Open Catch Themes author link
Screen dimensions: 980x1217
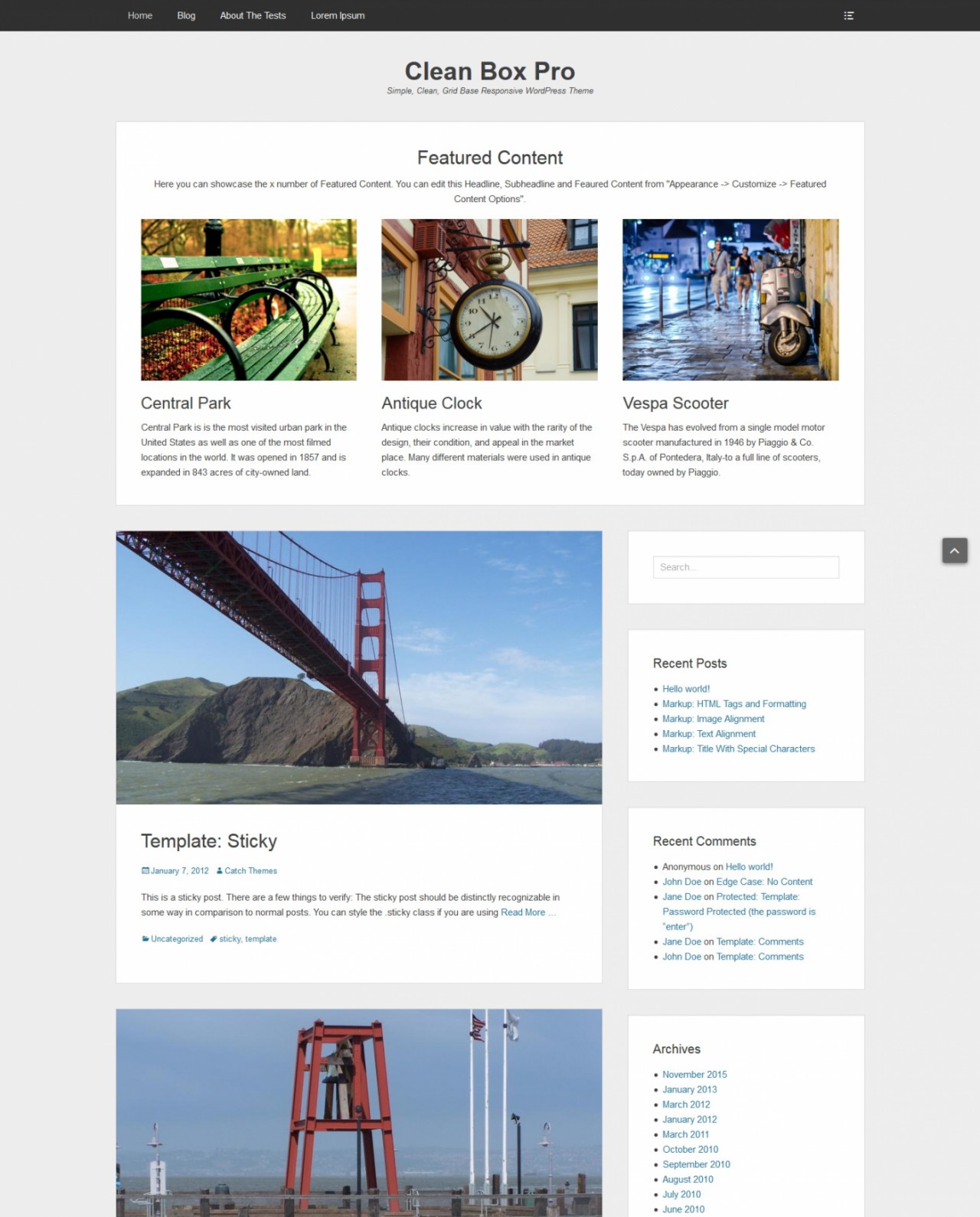point(251,870)
